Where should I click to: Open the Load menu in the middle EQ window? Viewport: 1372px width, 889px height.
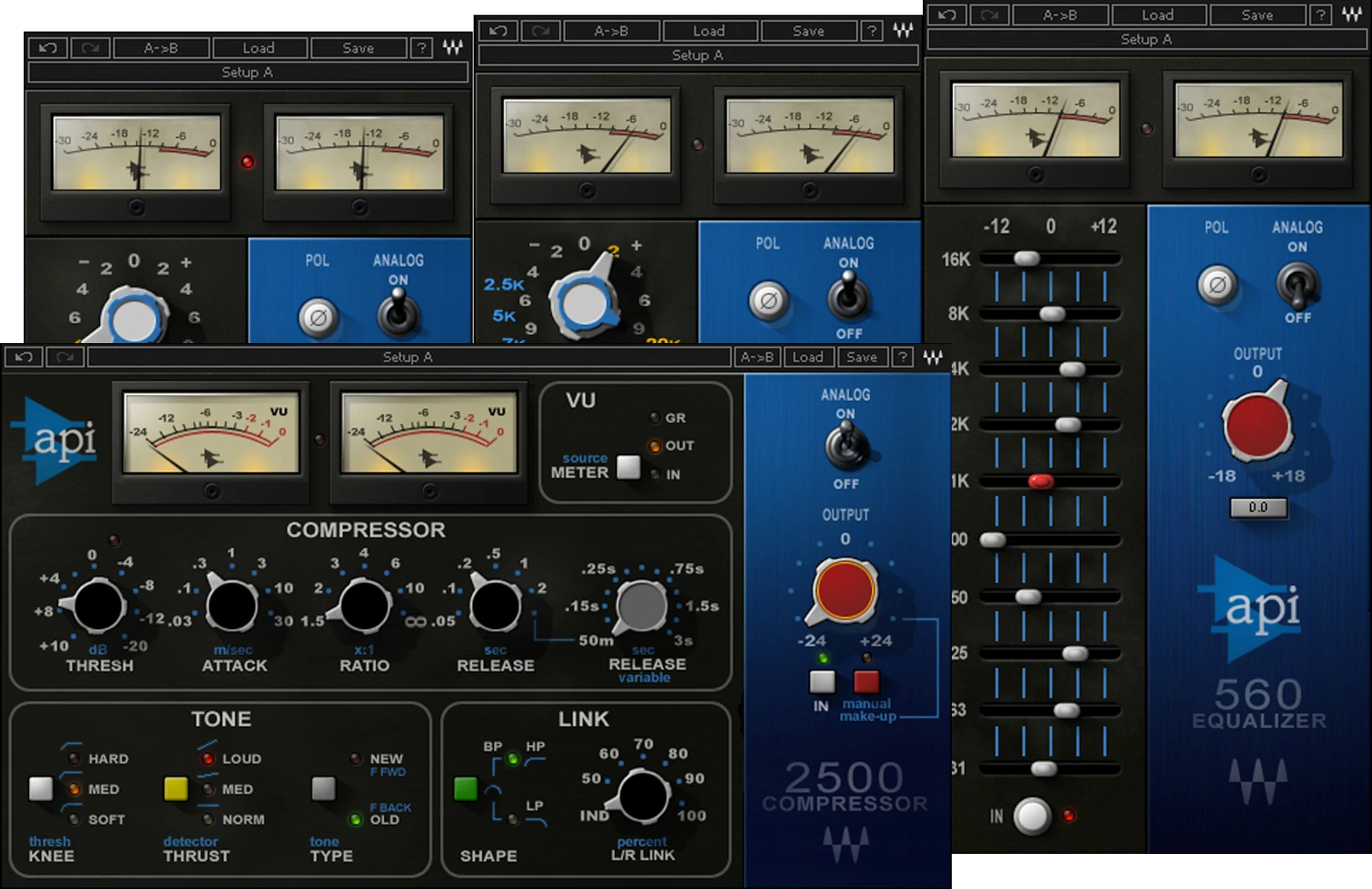pyautogui.click(x=709, y=30)
